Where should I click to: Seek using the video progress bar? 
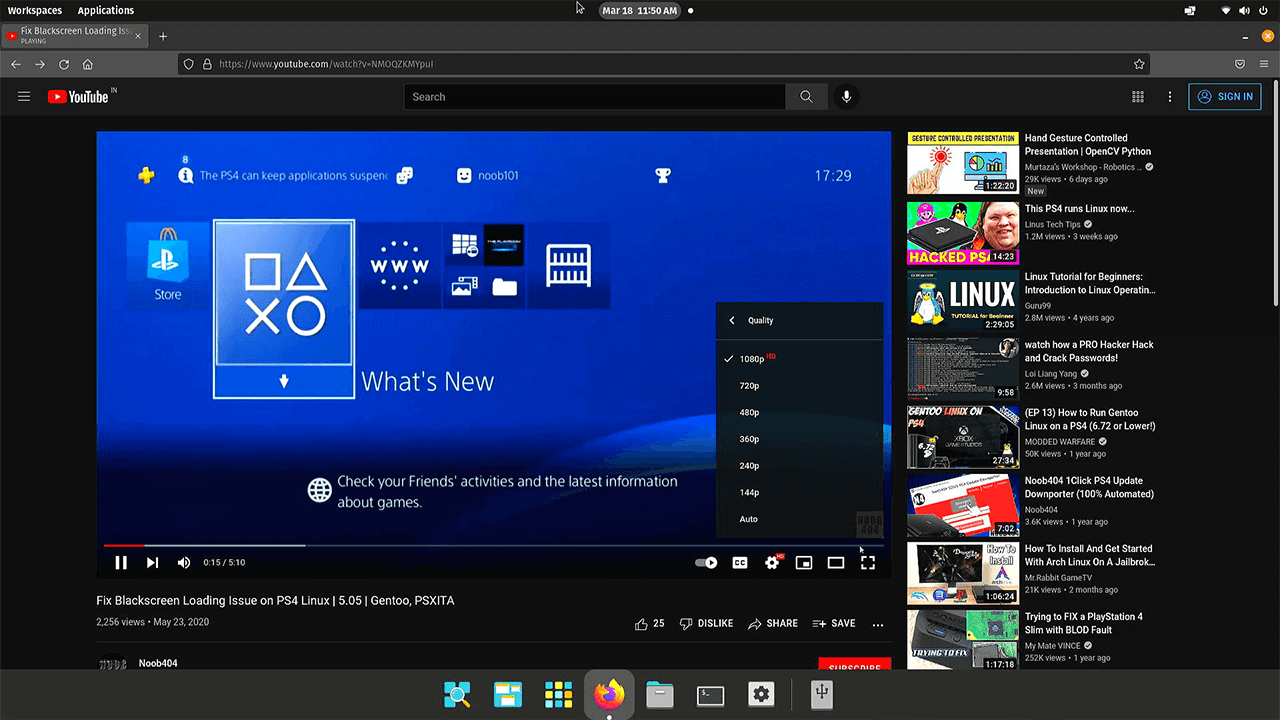(x=493, y=545)
